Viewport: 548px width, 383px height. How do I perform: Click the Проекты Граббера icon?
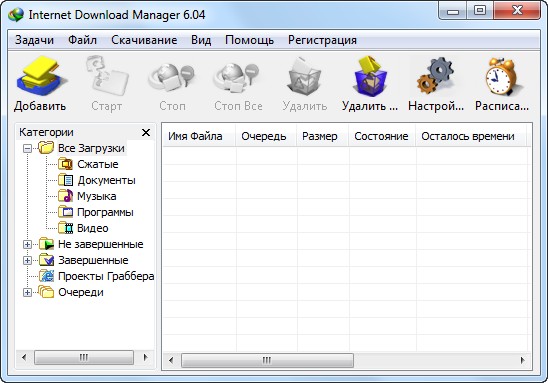(46, 276)
